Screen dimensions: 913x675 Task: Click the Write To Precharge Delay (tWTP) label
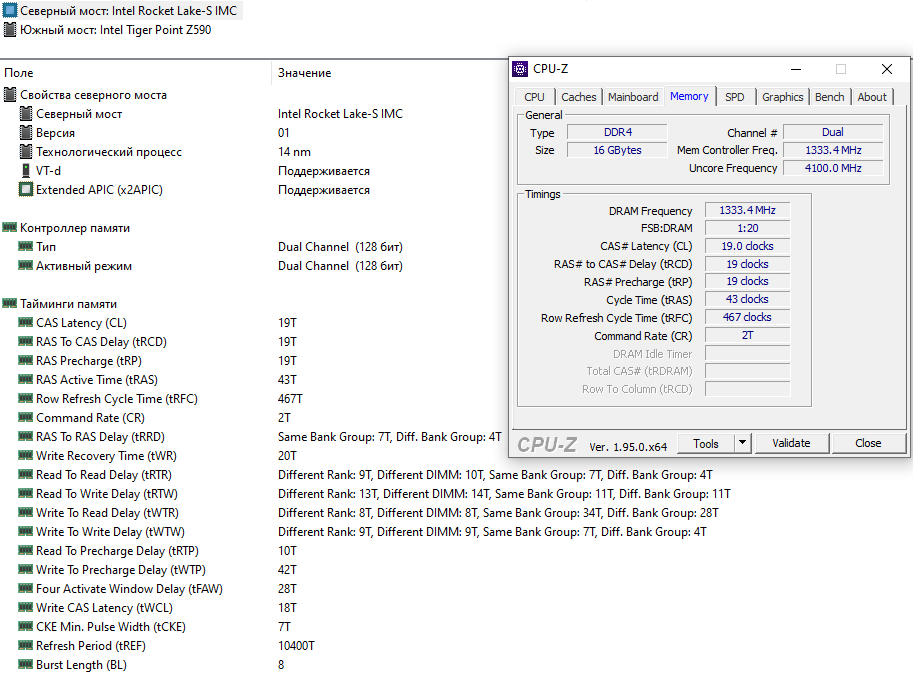tap(121, 570)
